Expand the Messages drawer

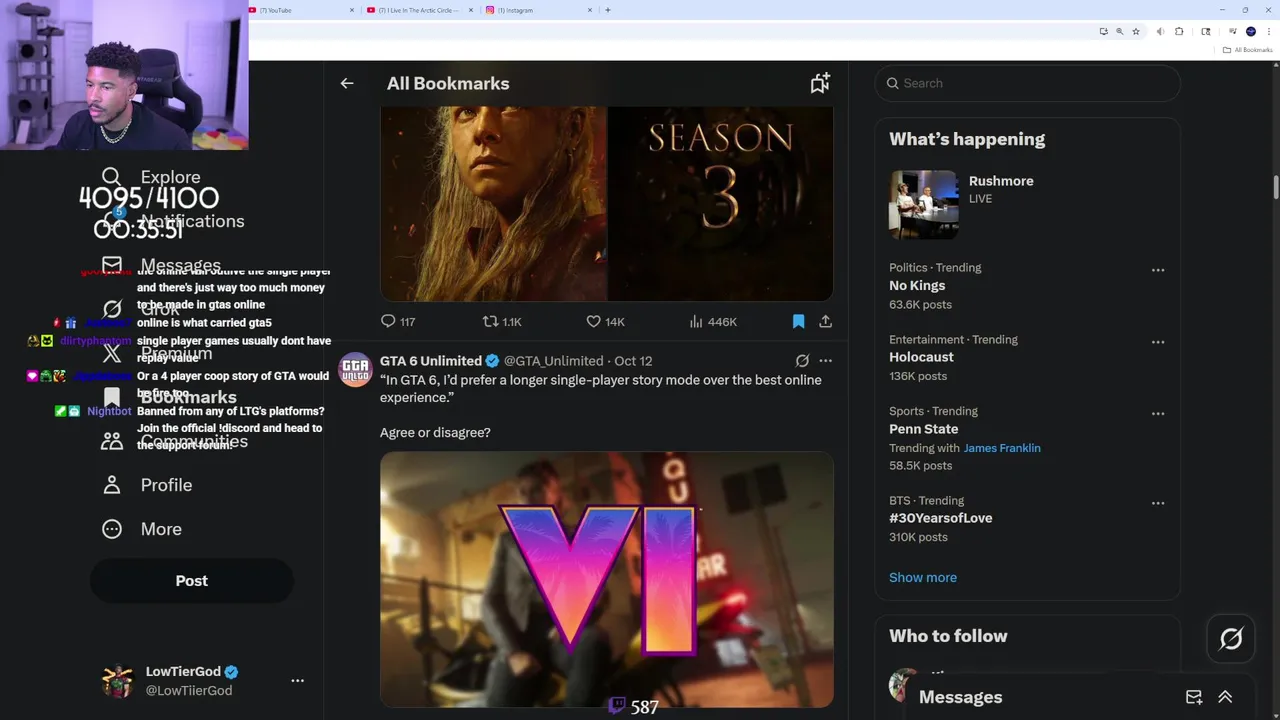pos(1225,697)
